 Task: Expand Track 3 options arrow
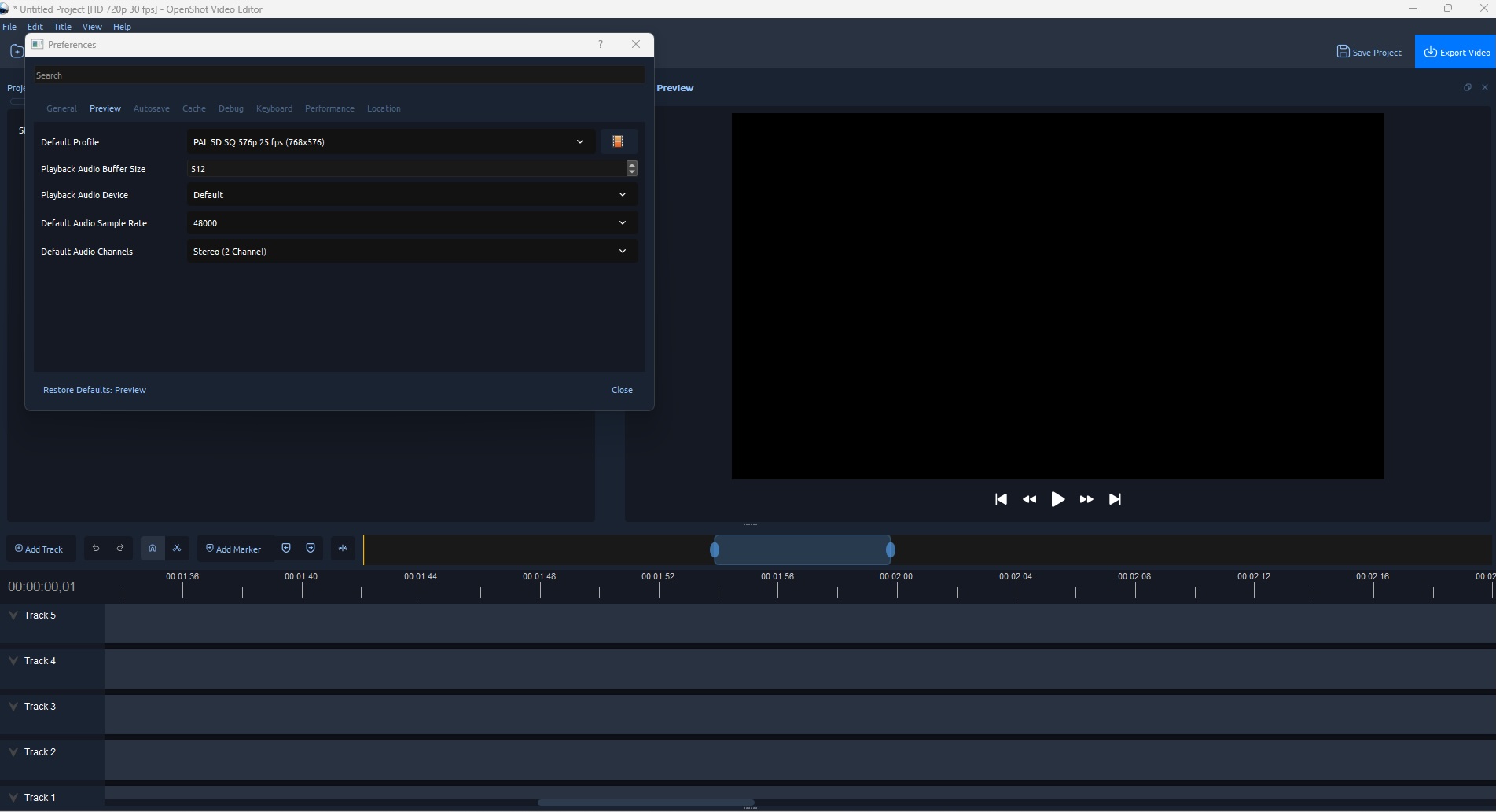13,707
